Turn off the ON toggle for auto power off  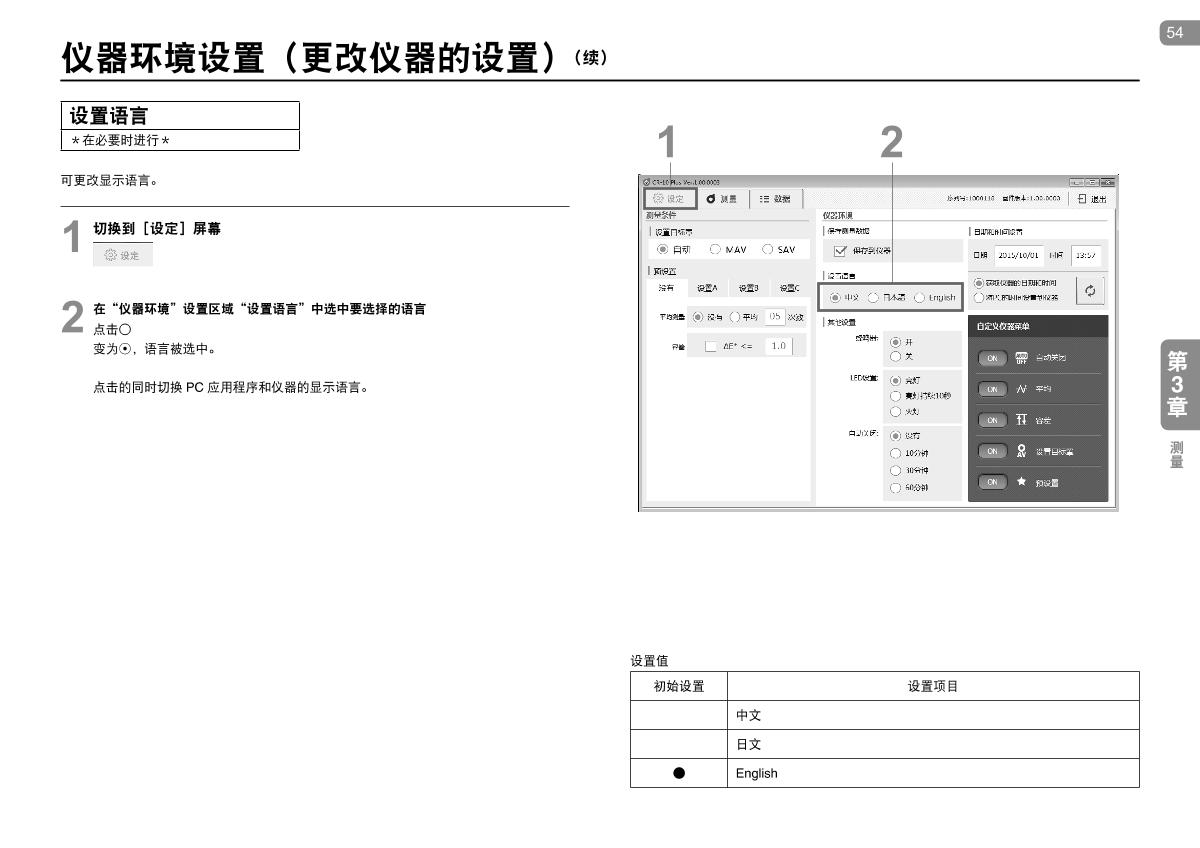pos(993,357)
